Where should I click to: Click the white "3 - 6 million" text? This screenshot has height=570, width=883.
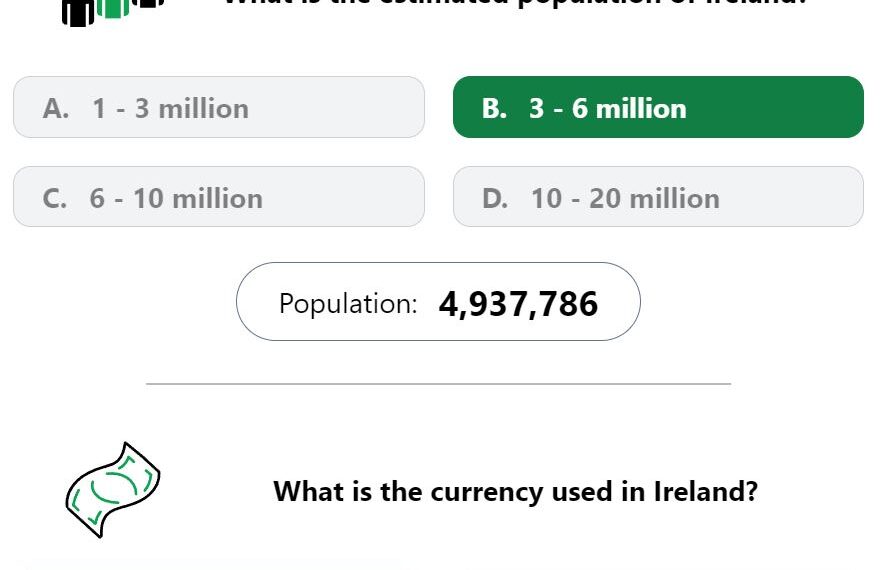pos(608,108)
